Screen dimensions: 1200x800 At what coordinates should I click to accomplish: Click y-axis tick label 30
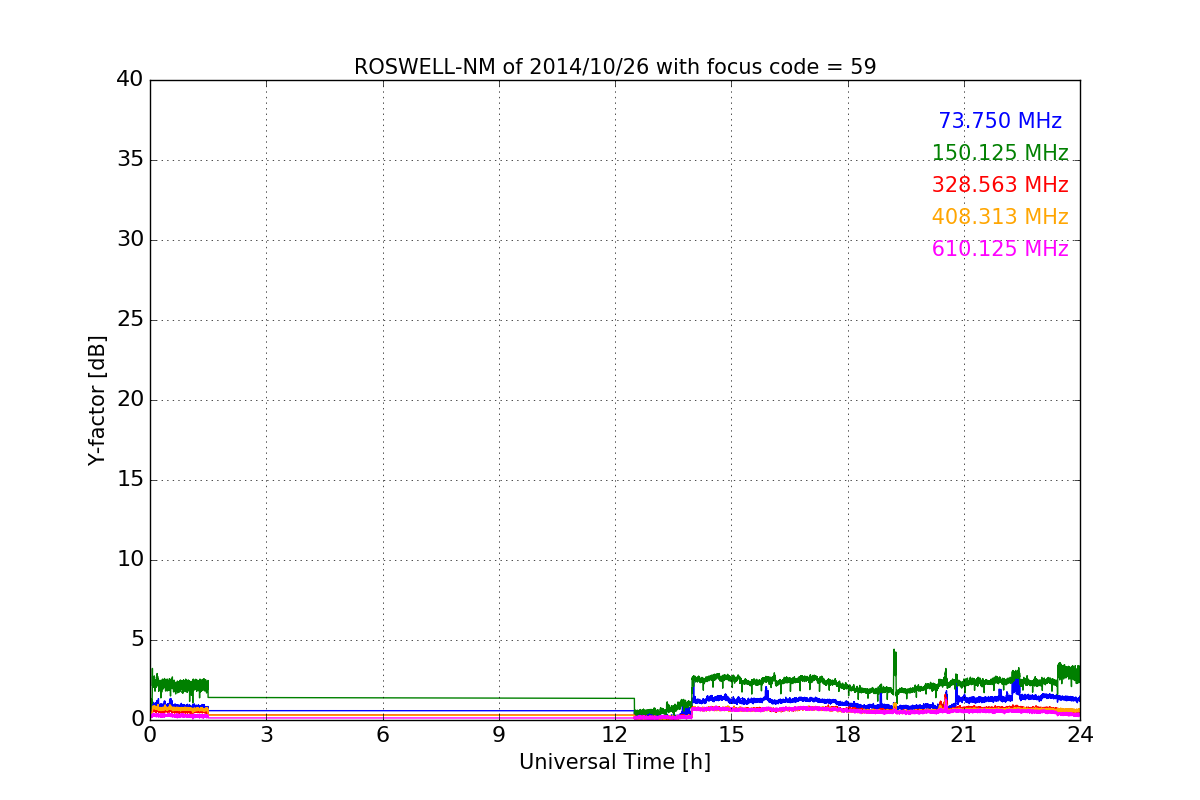point(130,240)
